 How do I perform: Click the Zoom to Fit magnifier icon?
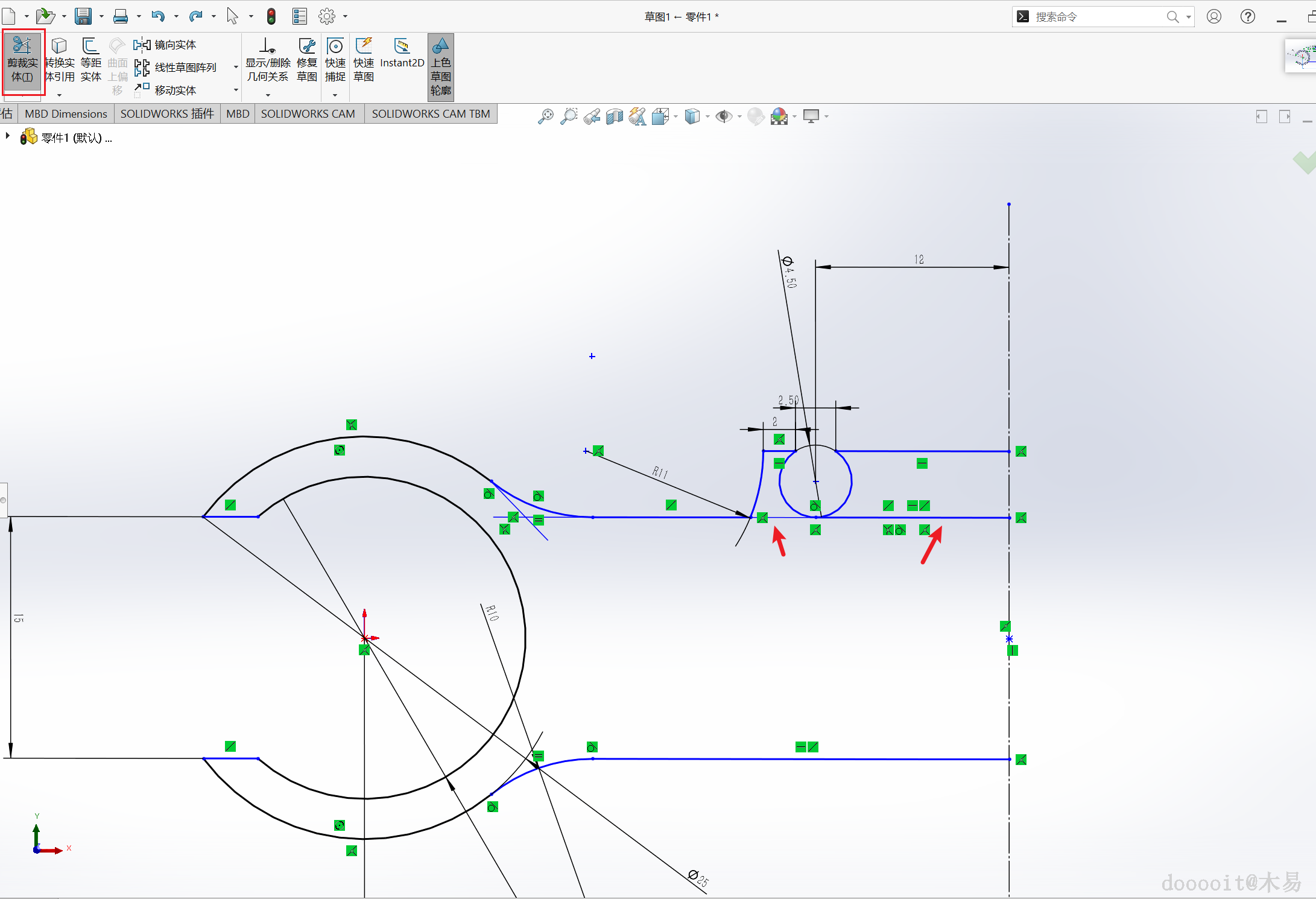(x=545, y=116)
